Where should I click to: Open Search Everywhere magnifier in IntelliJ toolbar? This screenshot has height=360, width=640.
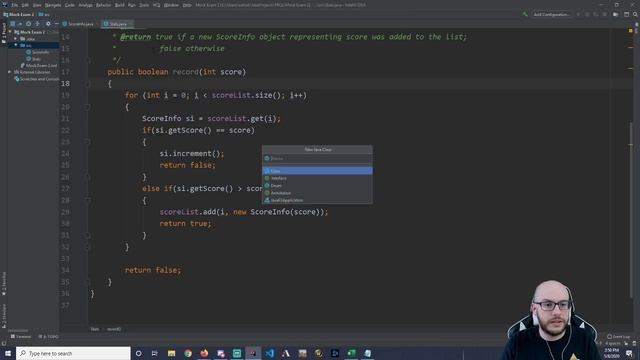click(635, 14)
